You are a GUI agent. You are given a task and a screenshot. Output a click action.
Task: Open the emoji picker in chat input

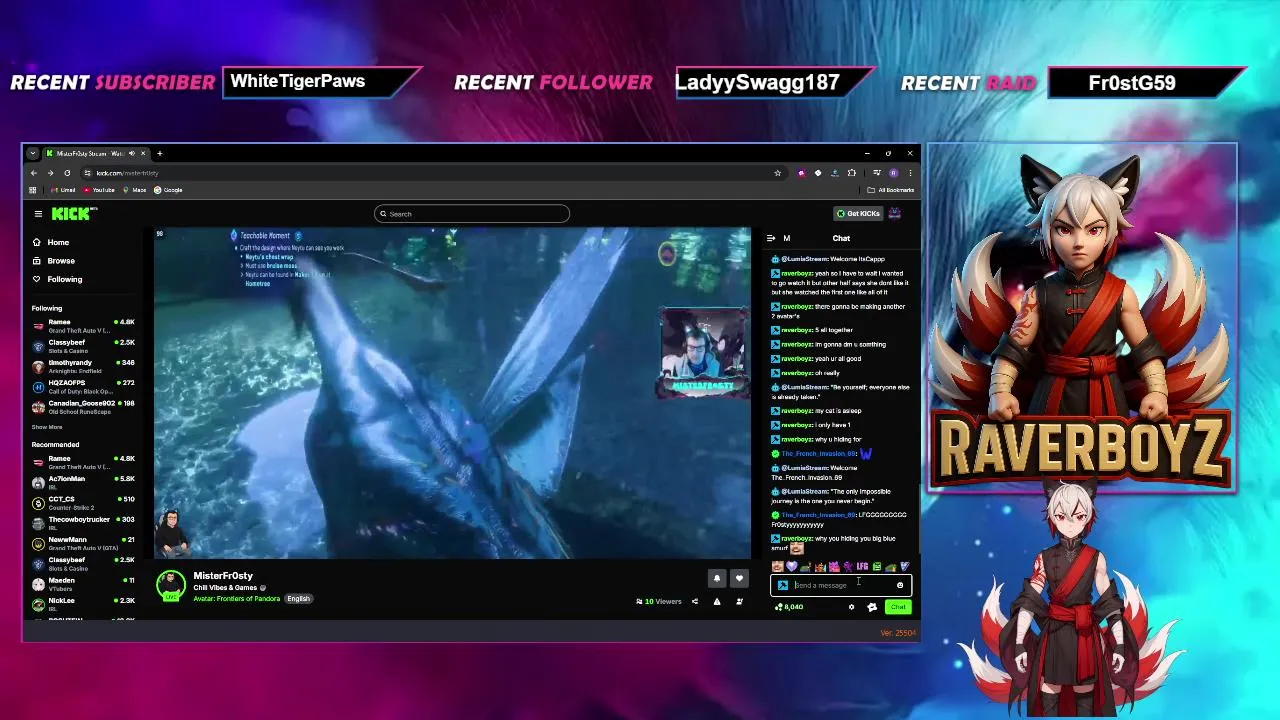(899, 585)
